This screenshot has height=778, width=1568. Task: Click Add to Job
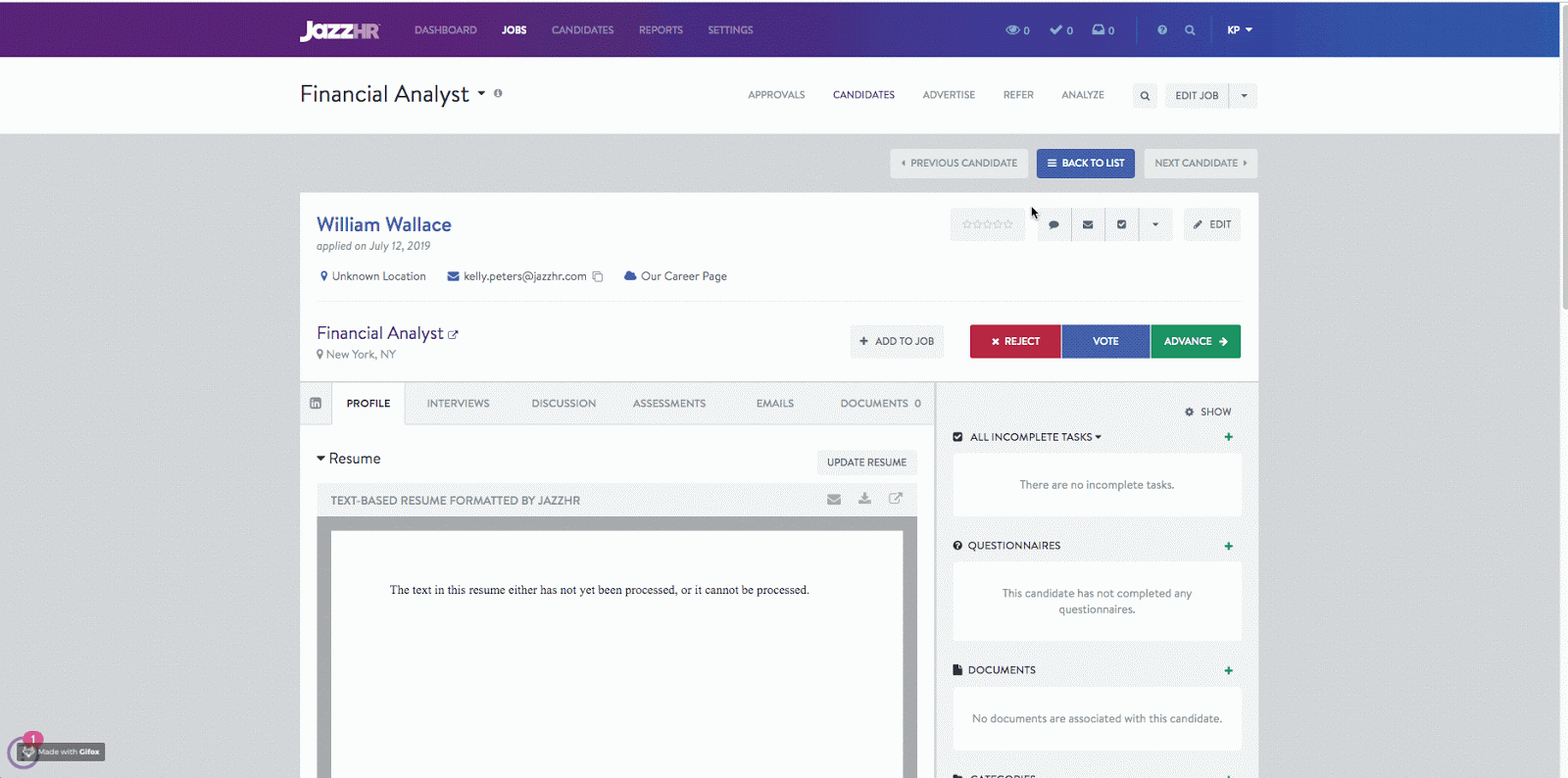pyautogui.click(x=897, y=341)
